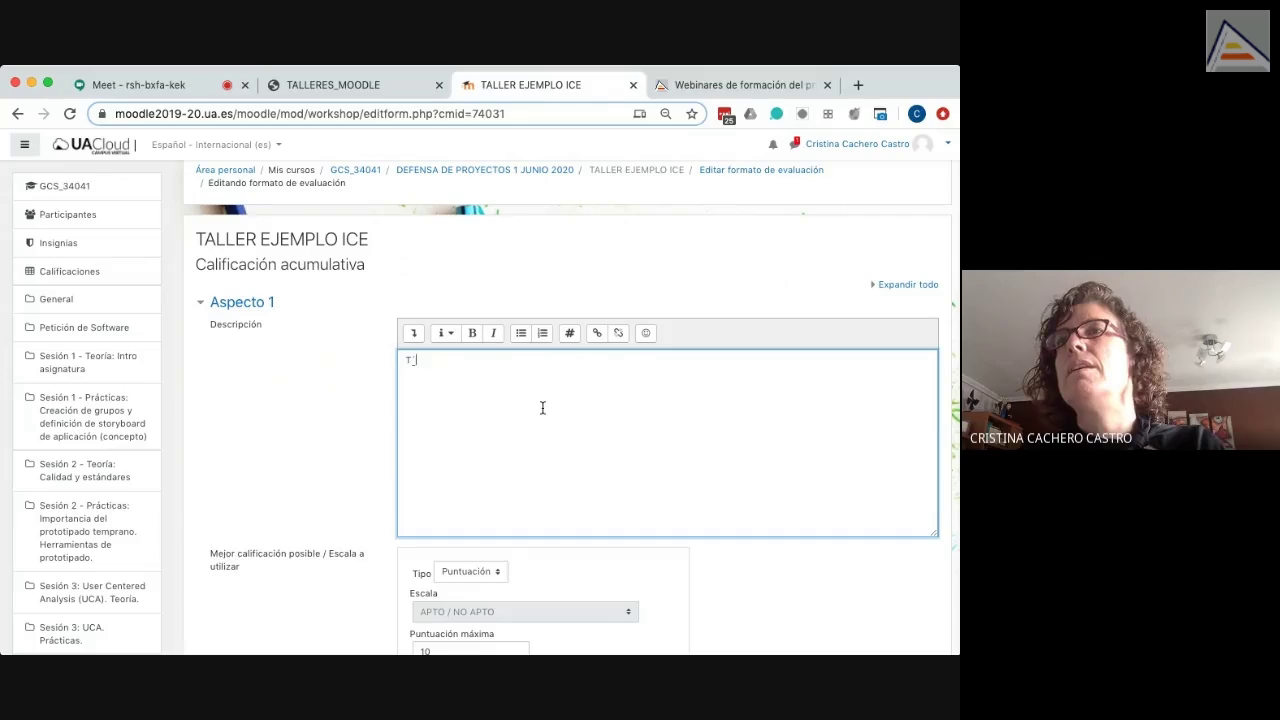Click the Sesión 1 - Prácticas sidebar item

tap(86, 417)
